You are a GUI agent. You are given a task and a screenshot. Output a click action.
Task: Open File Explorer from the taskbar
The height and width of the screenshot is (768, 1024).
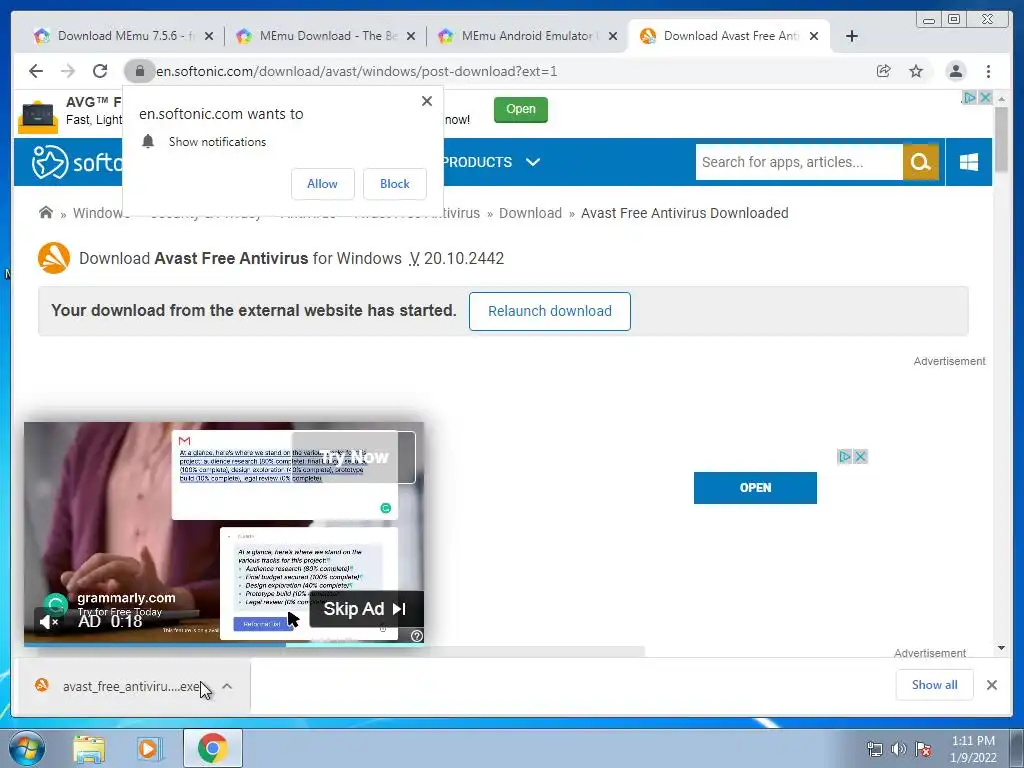pos(89,749)
